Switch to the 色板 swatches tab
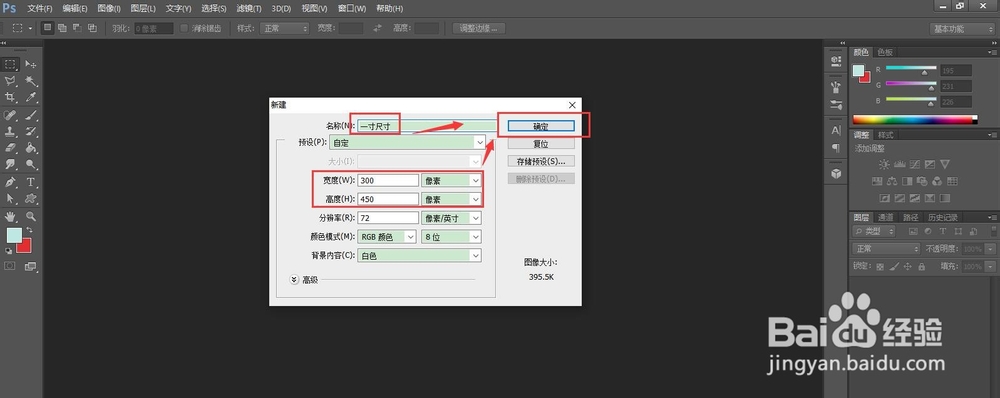The width and height of the screenshot is (1000, 398). point(885,52)
